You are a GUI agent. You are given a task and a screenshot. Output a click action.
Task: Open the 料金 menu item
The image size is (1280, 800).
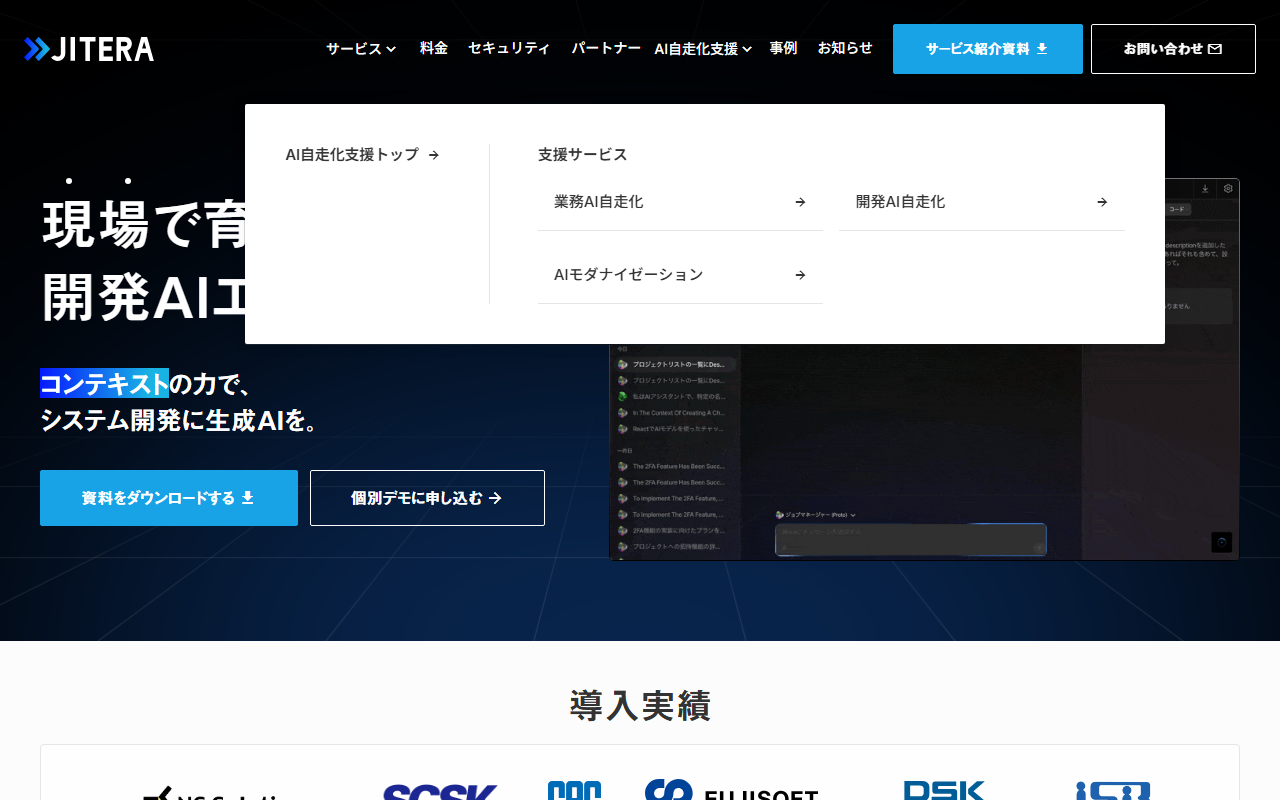pos(433,48)
